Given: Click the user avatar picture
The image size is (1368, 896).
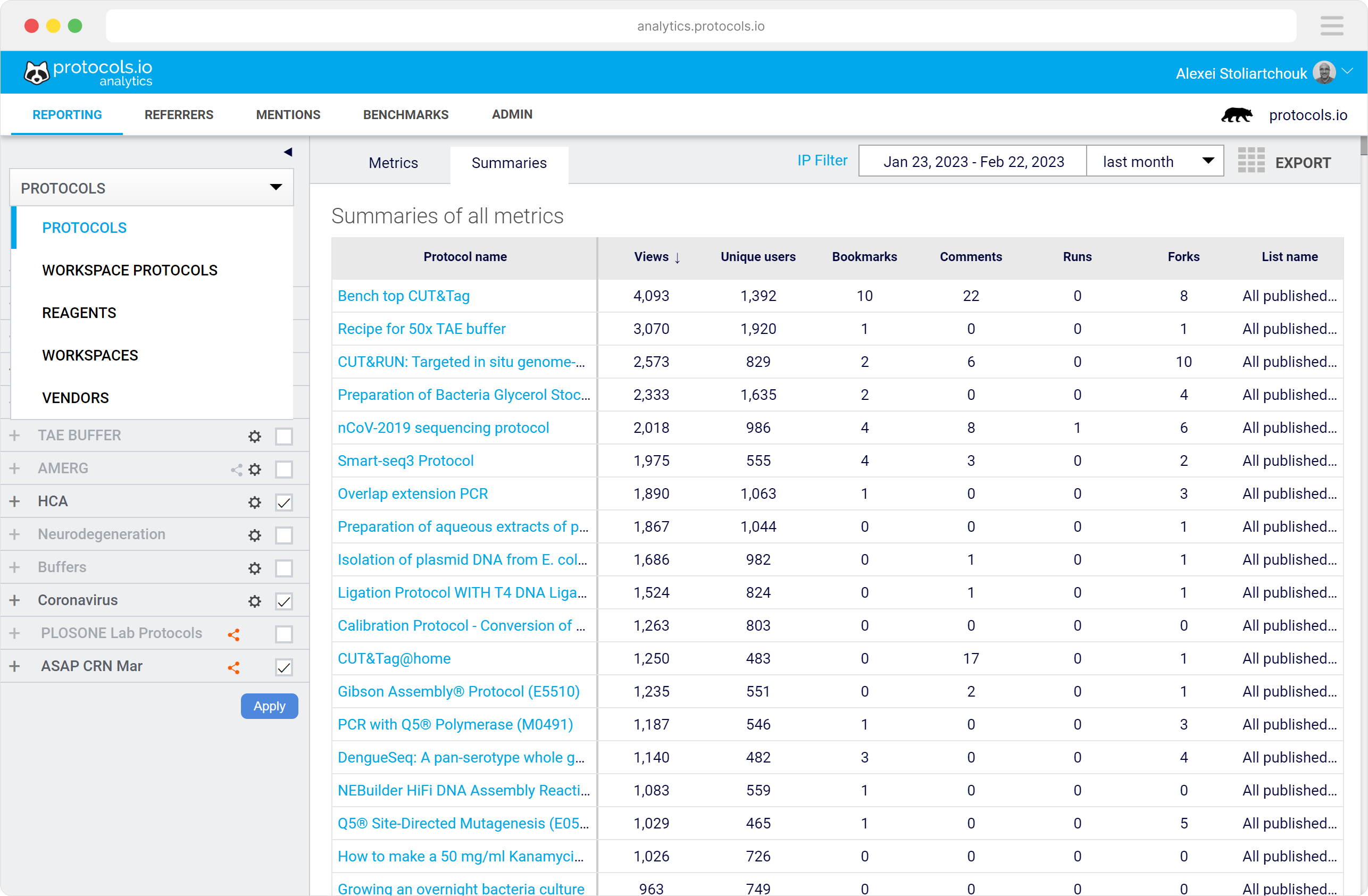Looking at the screenshot, I should coord(1324,73).
